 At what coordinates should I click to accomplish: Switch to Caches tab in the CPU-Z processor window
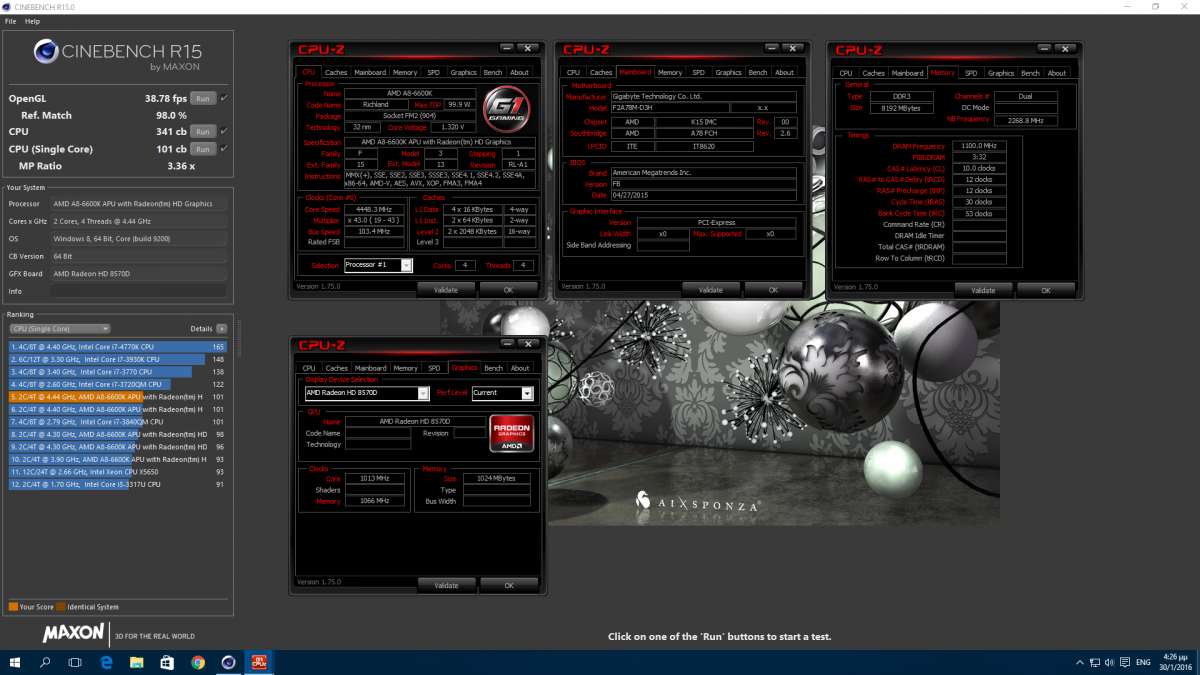[x=336, y=72]
